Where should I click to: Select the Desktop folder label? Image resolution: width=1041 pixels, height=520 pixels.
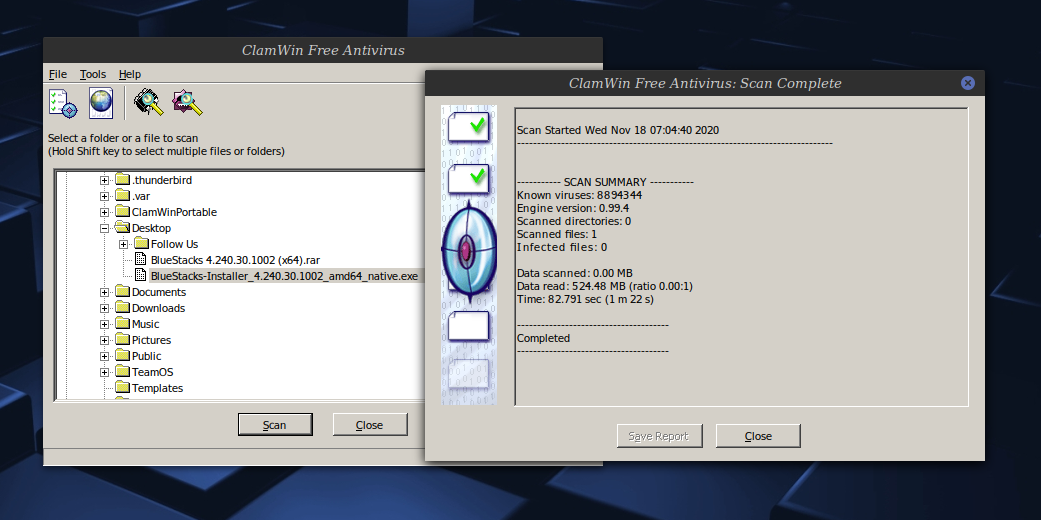[151, 228]
